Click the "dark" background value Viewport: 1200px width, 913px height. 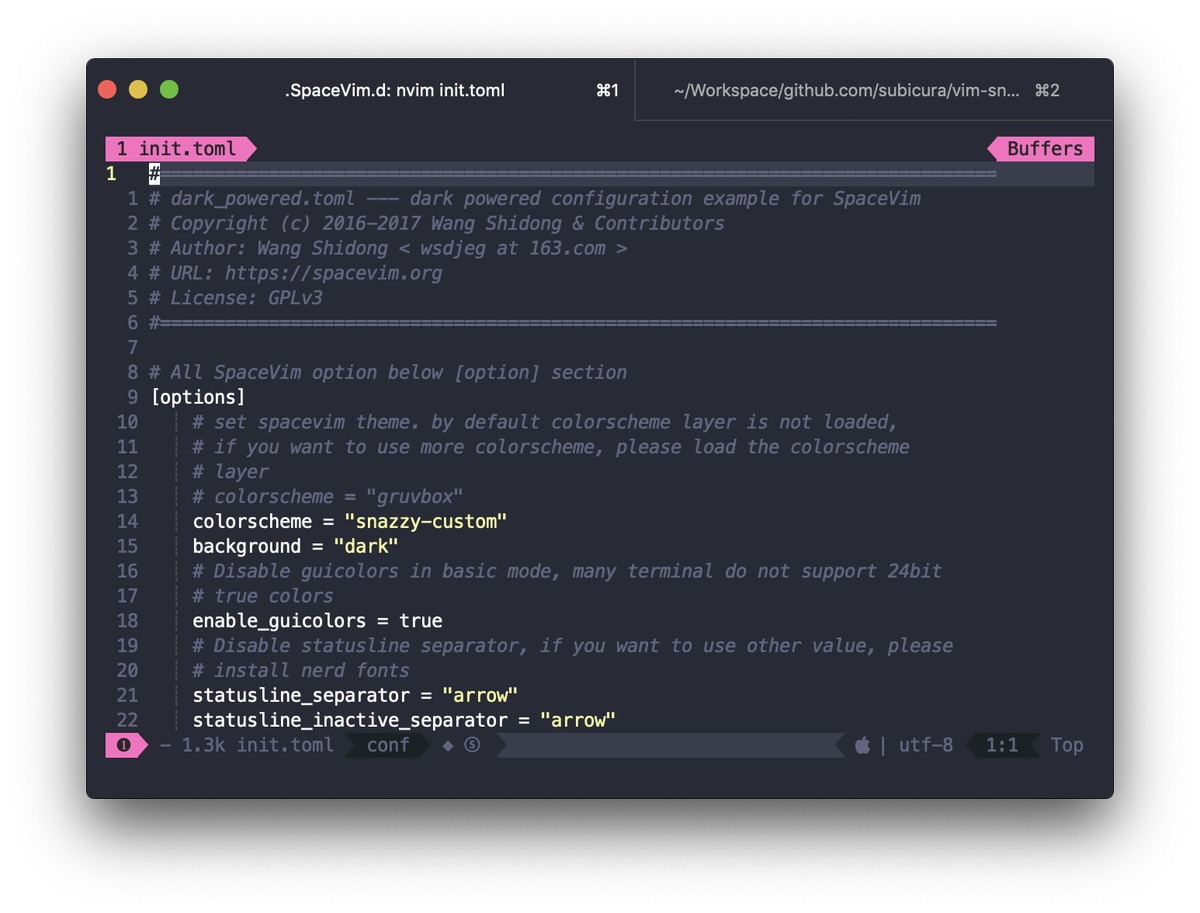pos(366,546)
